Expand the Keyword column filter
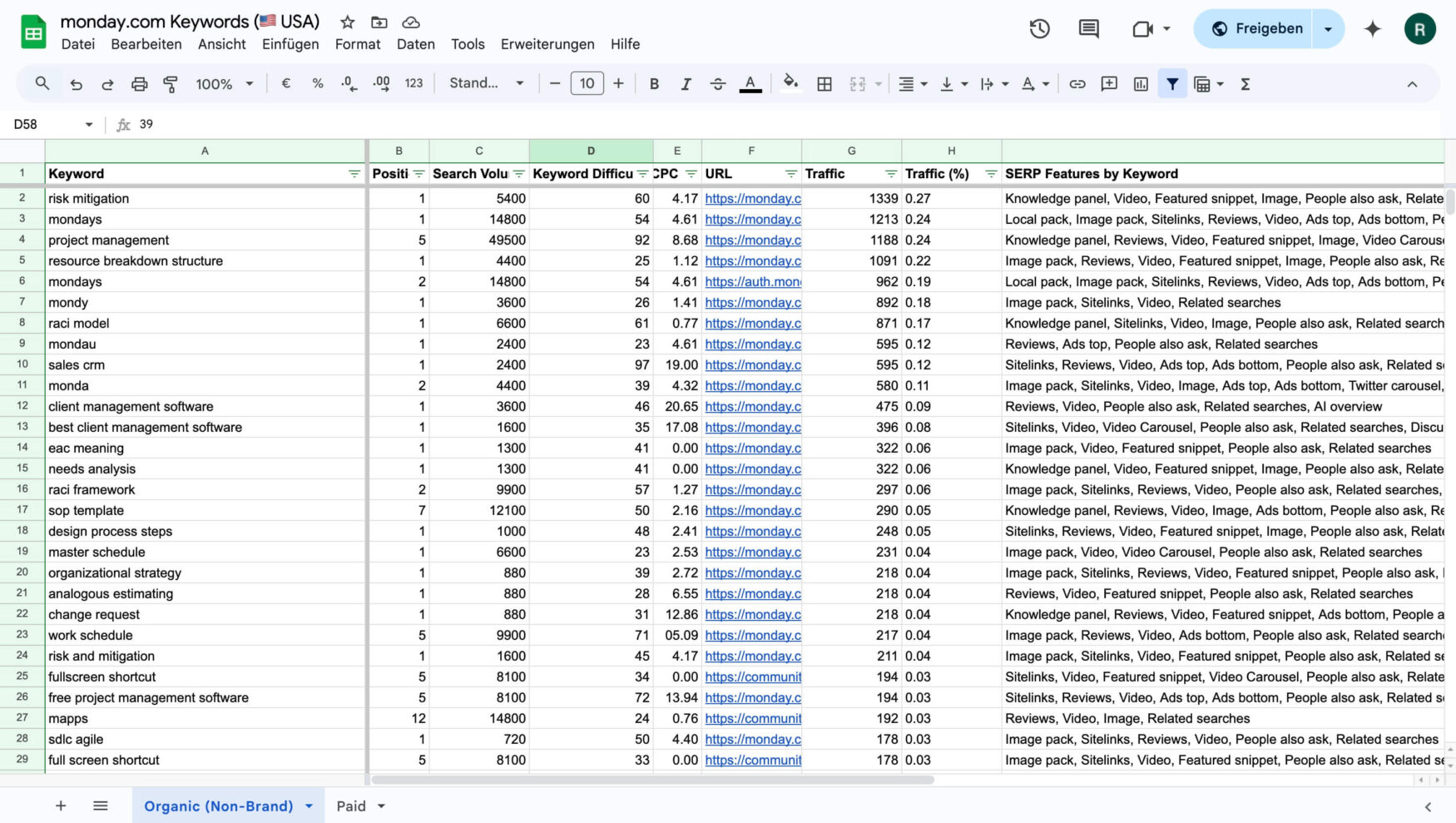Viewport: 1456px width, 823px height. coord(354,174)
